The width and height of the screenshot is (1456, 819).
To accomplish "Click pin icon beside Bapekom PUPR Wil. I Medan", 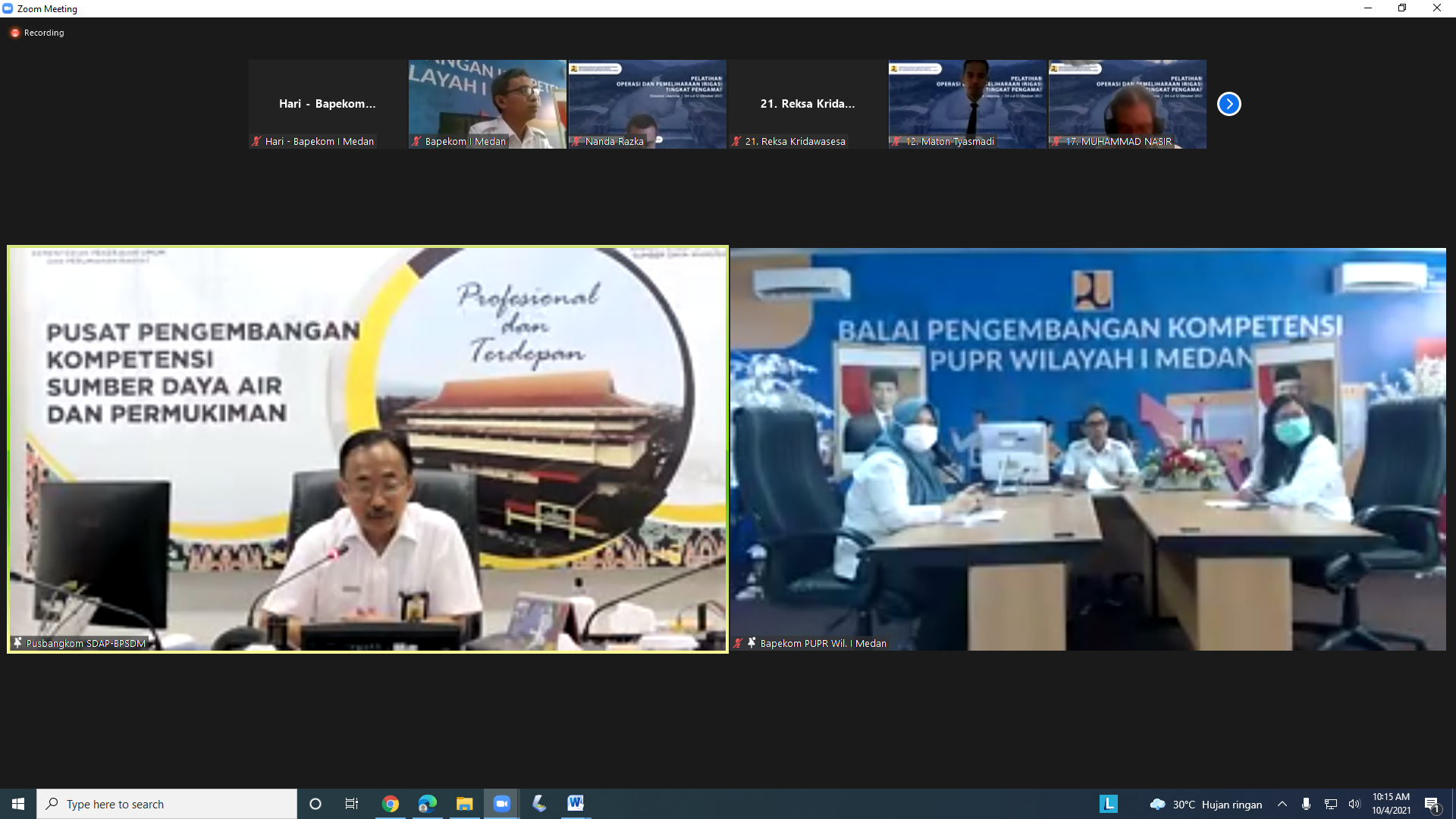I will pyautogui.click(x=752, y=643).
